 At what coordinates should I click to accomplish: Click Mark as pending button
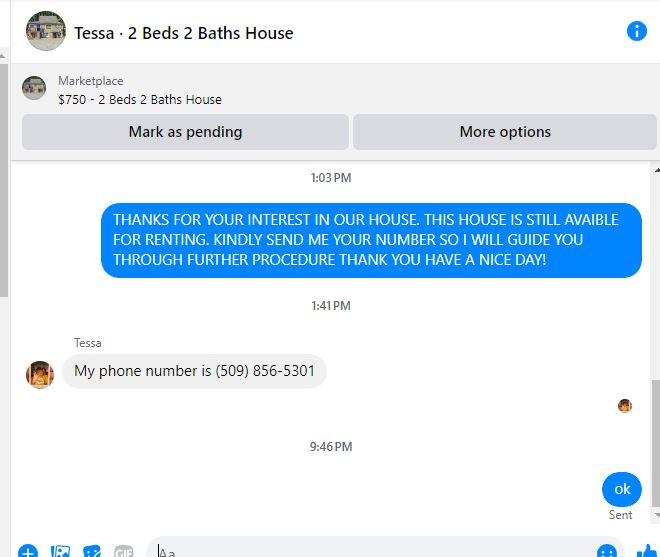pos(185,132)
